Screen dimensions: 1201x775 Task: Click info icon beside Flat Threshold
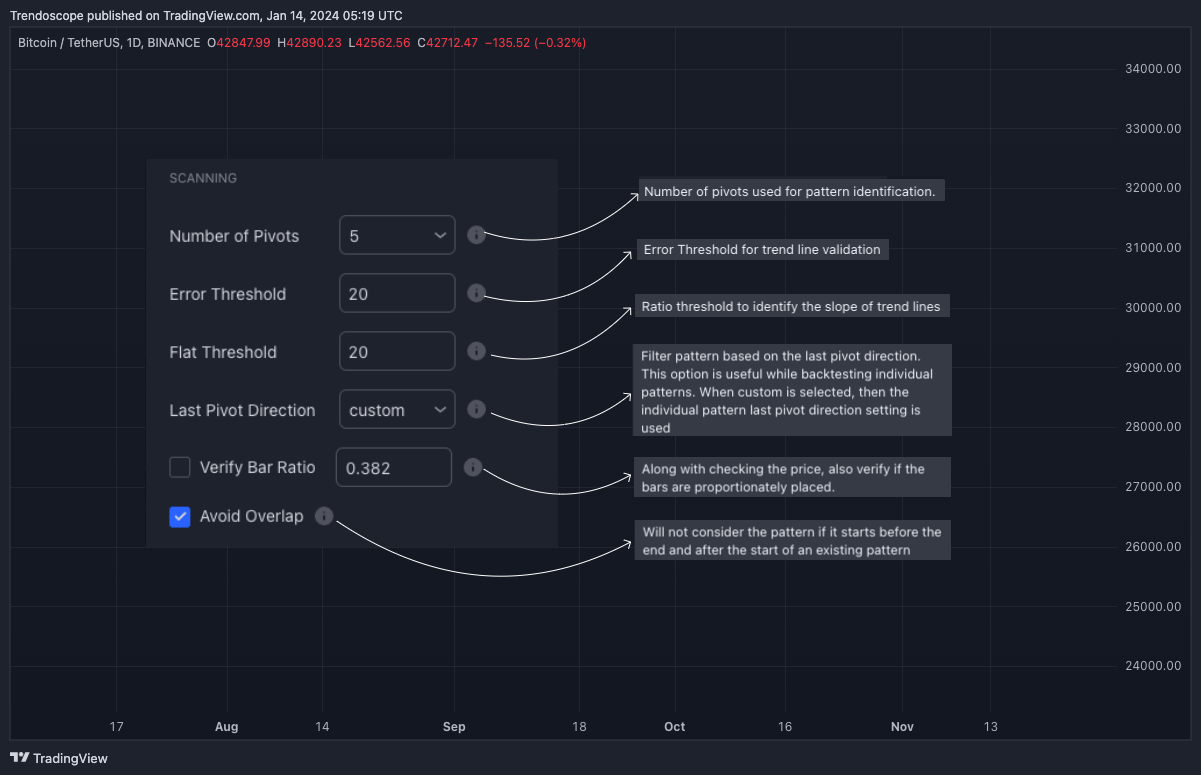coord(477,351)
